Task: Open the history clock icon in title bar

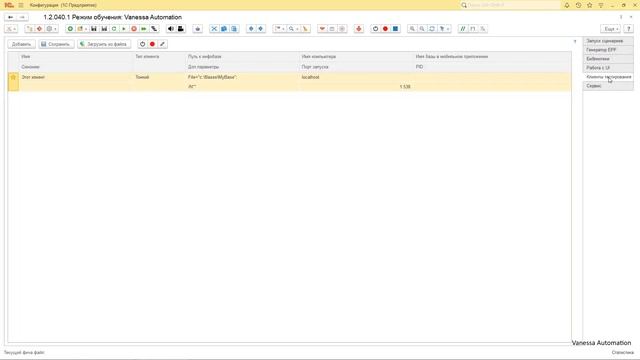Action: coord(578,5)
